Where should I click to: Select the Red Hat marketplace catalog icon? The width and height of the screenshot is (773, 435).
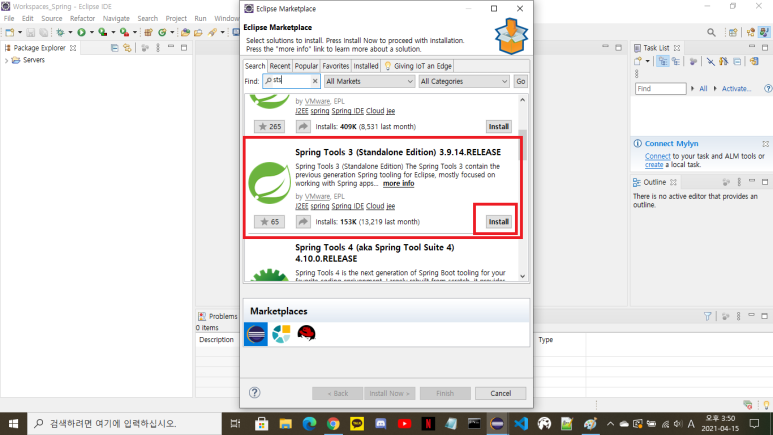click(306, 333)
